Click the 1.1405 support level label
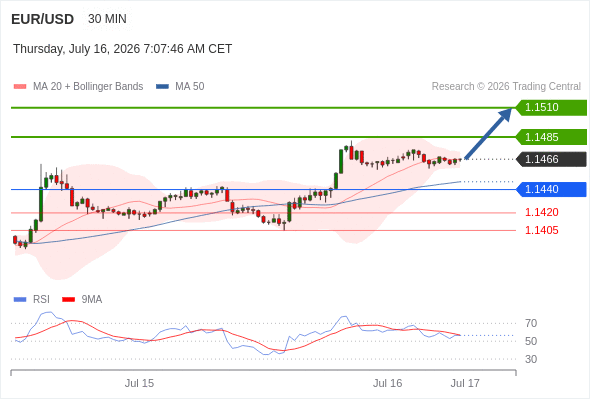This screenshot has height=400, width=590. tap(541, 230)
